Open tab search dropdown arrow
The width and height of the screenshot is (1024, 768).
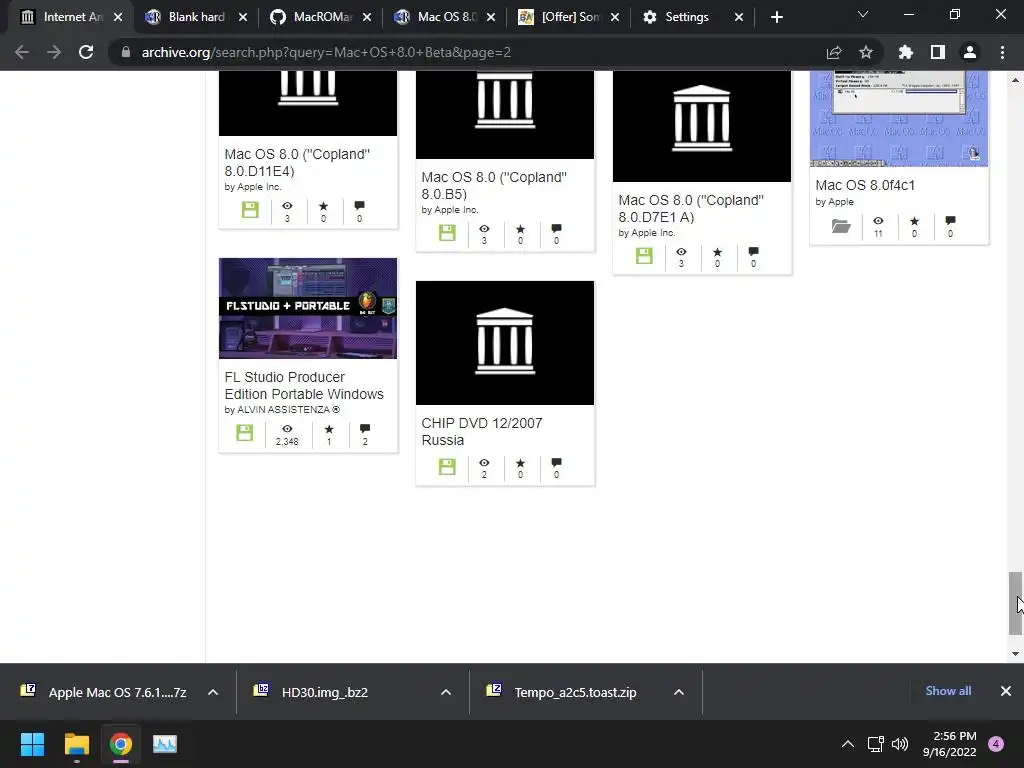point(863,14)
